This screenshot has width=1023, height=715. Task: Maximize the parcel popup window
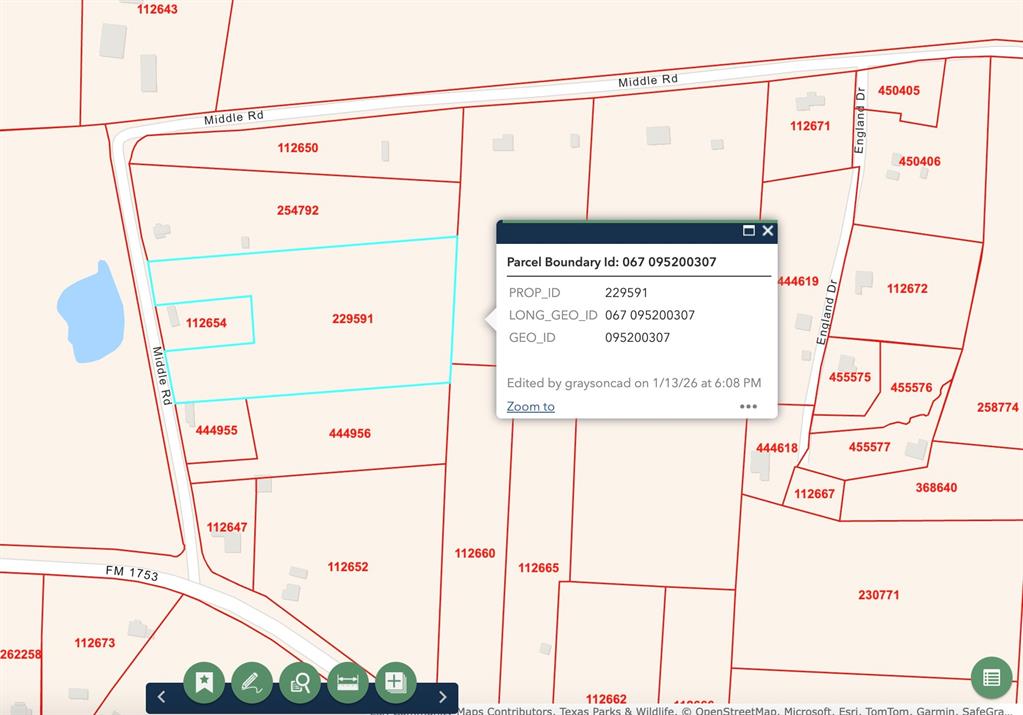(748, 231)
